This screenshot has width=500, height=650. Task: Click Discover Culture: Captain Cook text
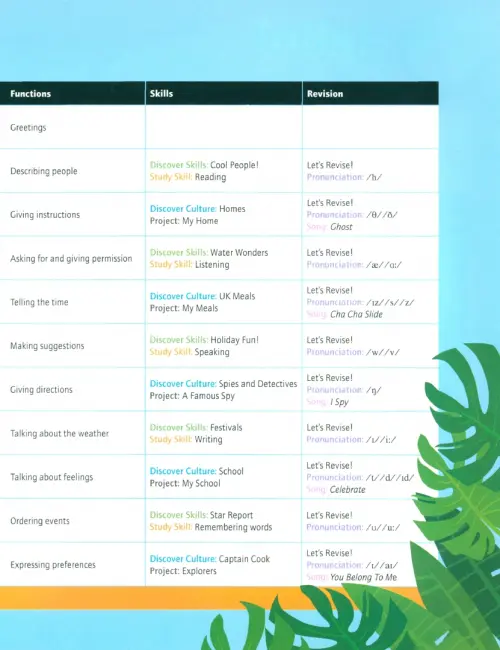[x=210, y=559]
